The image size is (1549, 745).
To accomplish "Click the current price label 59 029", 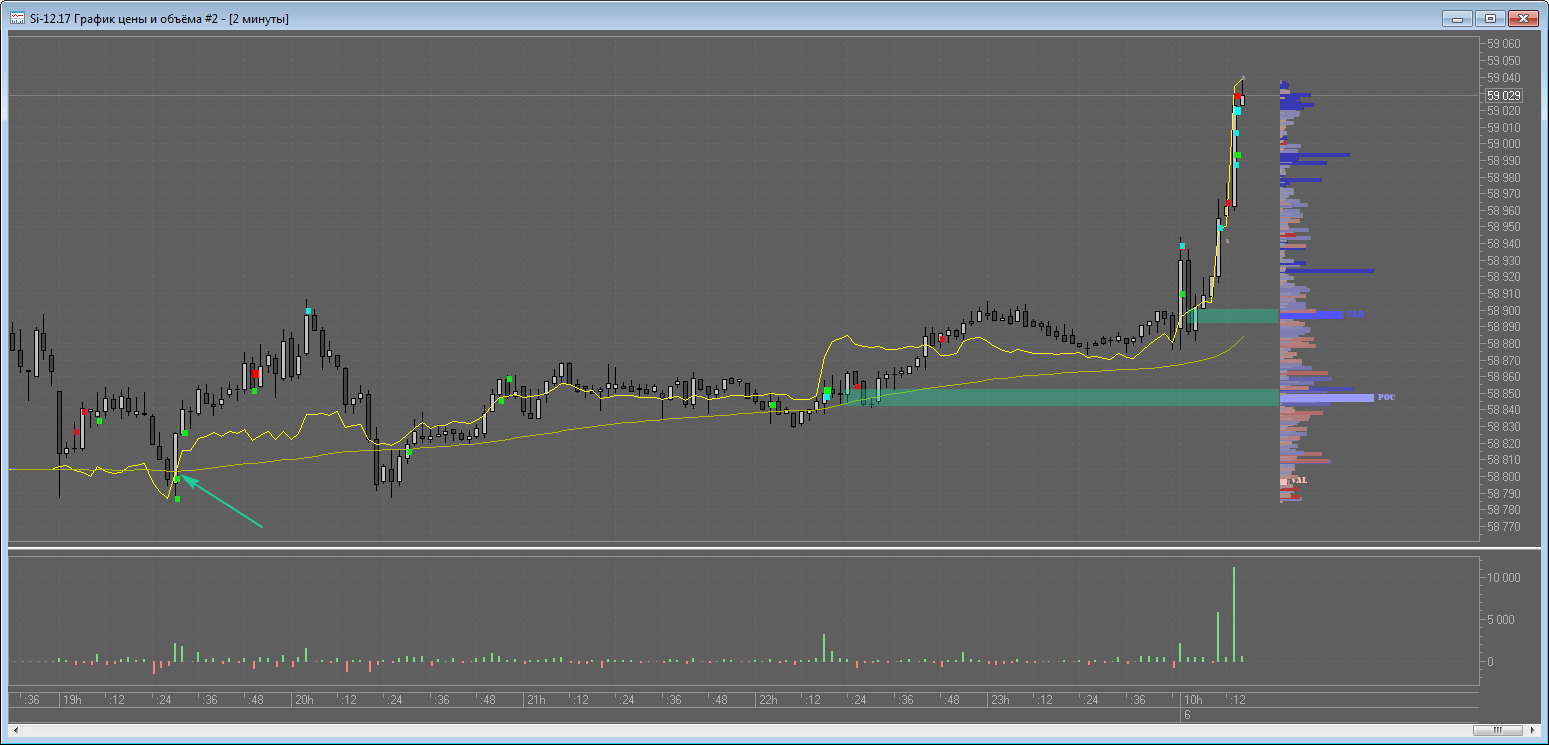I will [1503, 95].
